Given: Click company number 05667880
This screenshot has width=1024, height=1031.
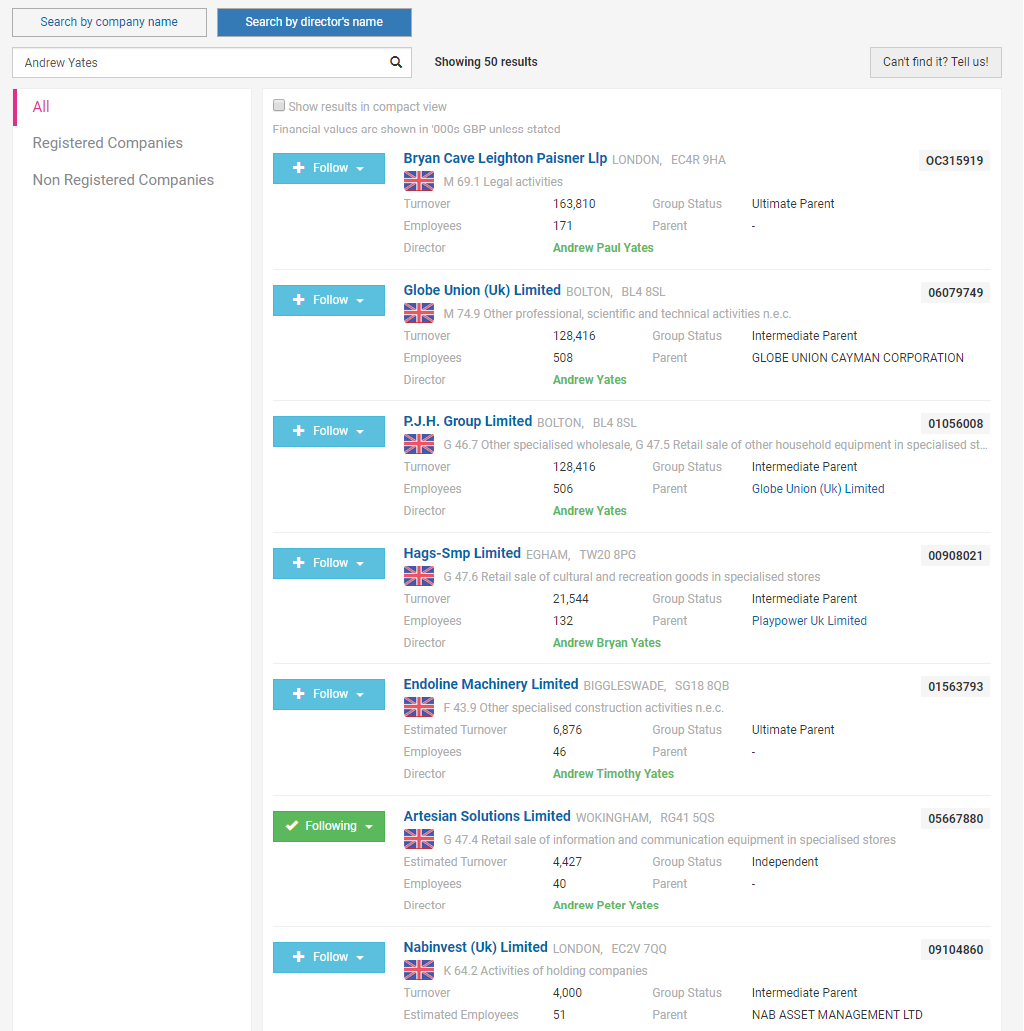Looking at the screenshot, I should click(x=955, y=819).
